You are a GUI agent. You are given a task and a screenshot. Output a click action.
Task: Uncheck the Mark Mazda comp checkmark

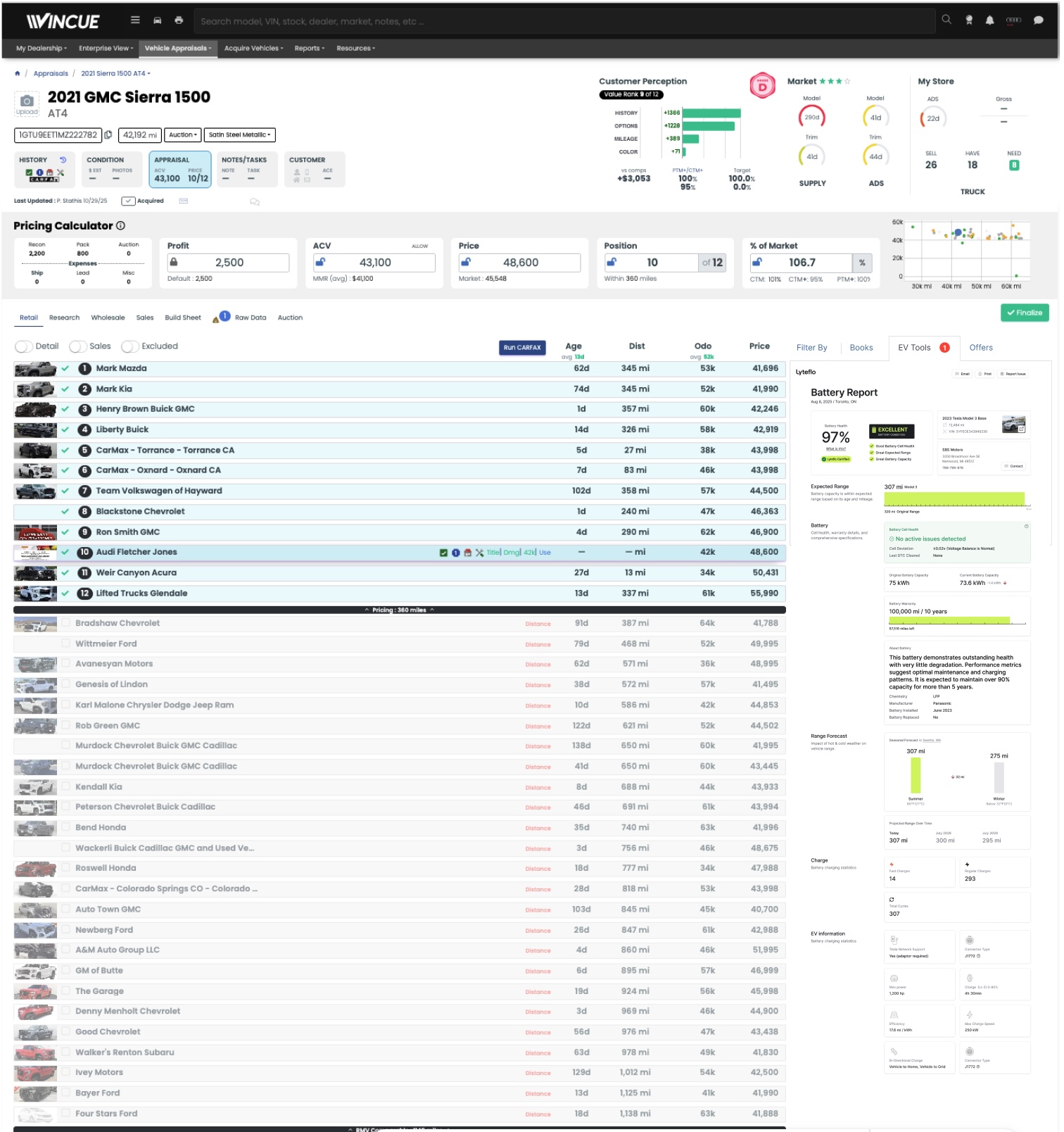65,368
